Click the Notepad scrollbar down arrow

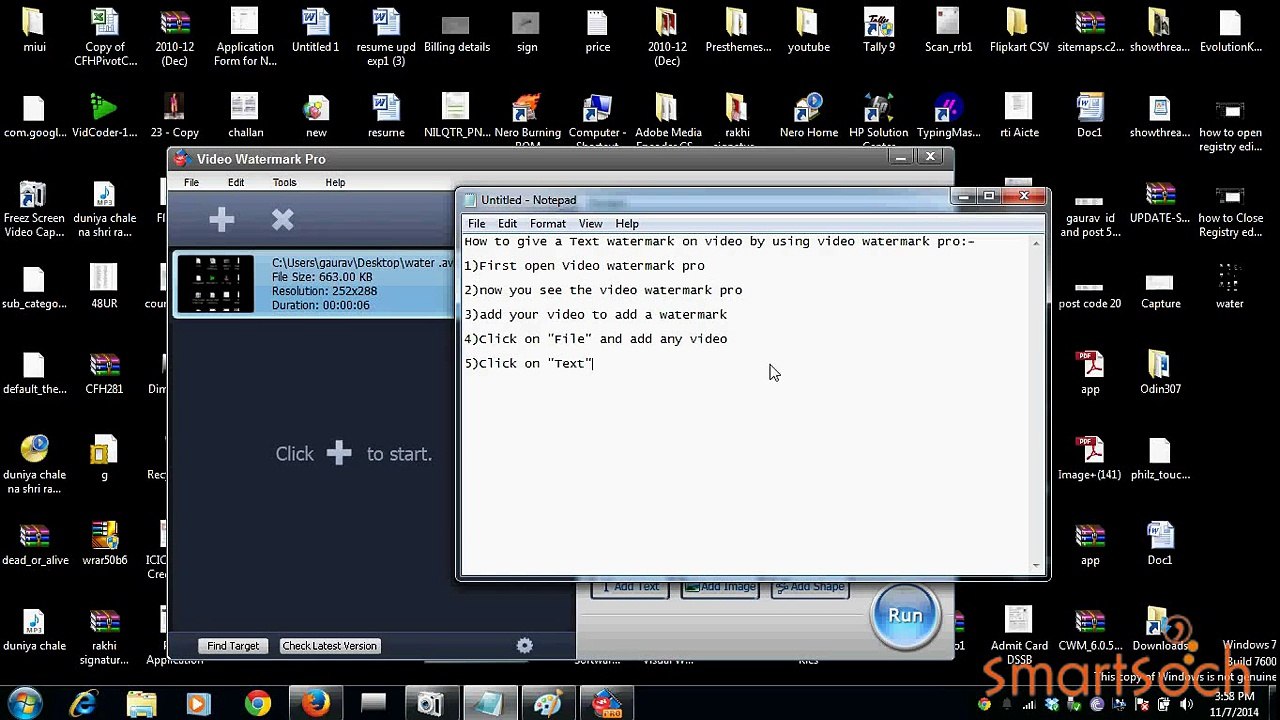coord(1036,566)
